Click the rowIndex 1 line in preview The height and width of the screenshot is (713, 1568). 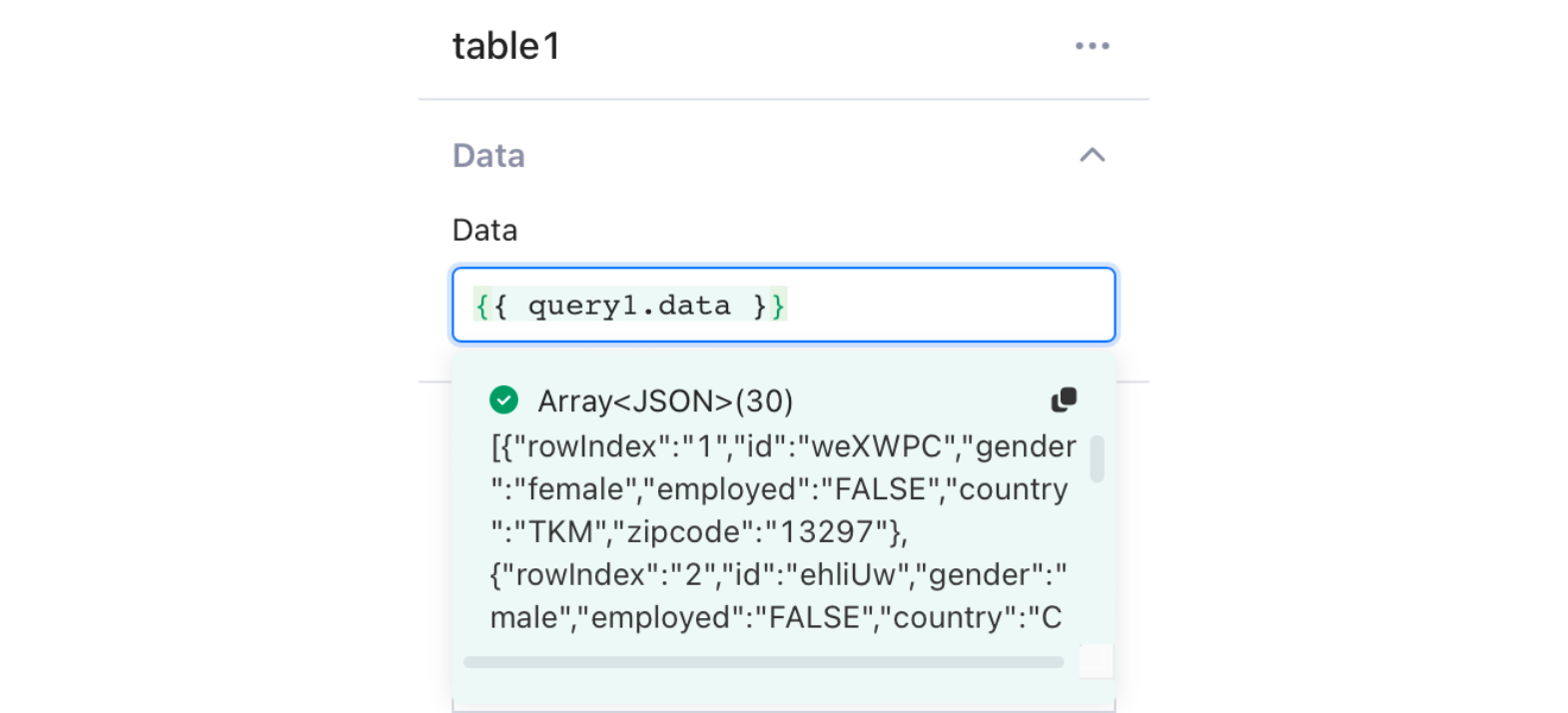point(783,446)
